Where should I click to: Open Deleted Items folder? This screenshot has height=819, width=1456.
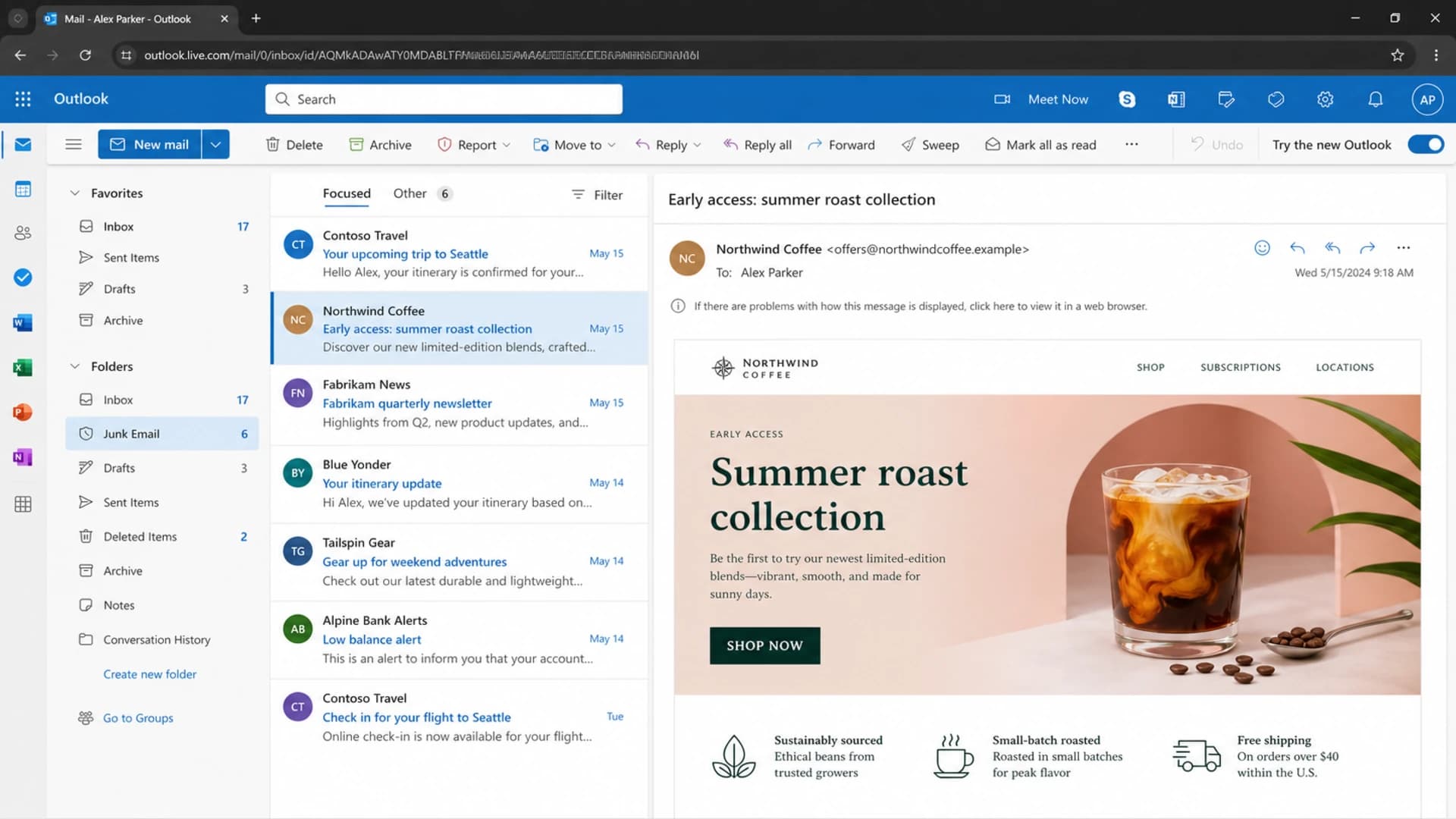click(x=162, y=536)
